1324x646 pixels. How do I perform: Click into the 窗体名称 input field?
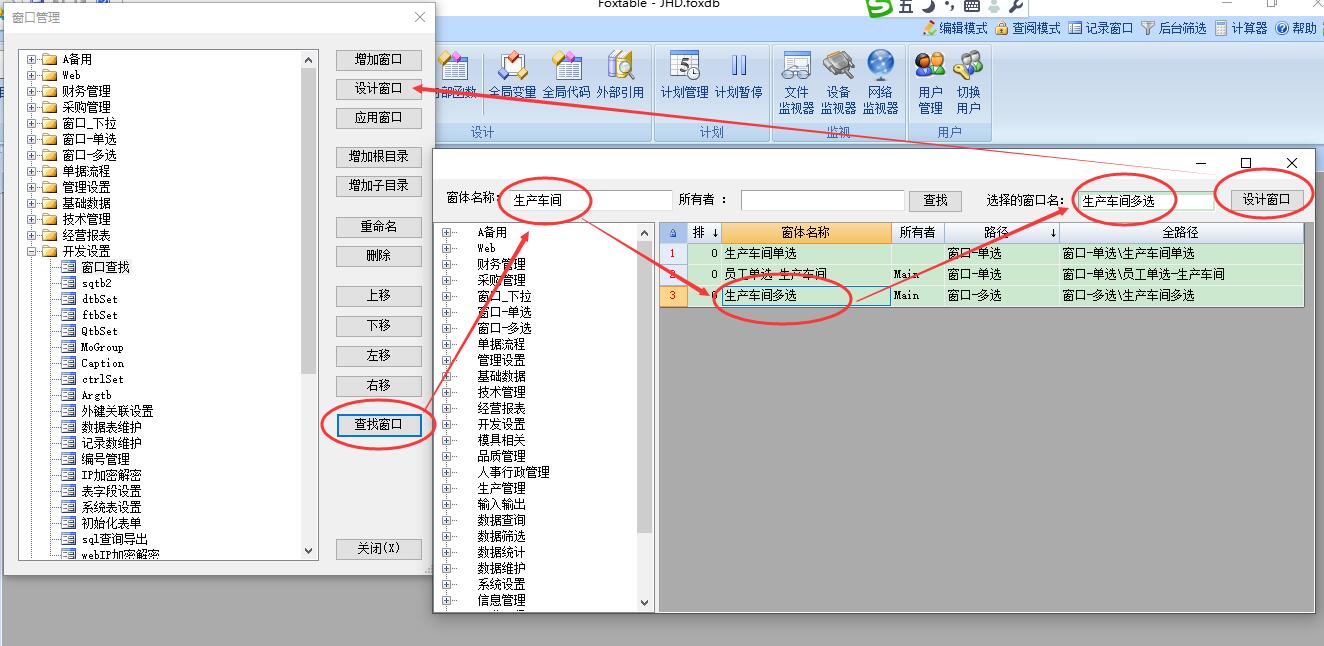[588, 200]
